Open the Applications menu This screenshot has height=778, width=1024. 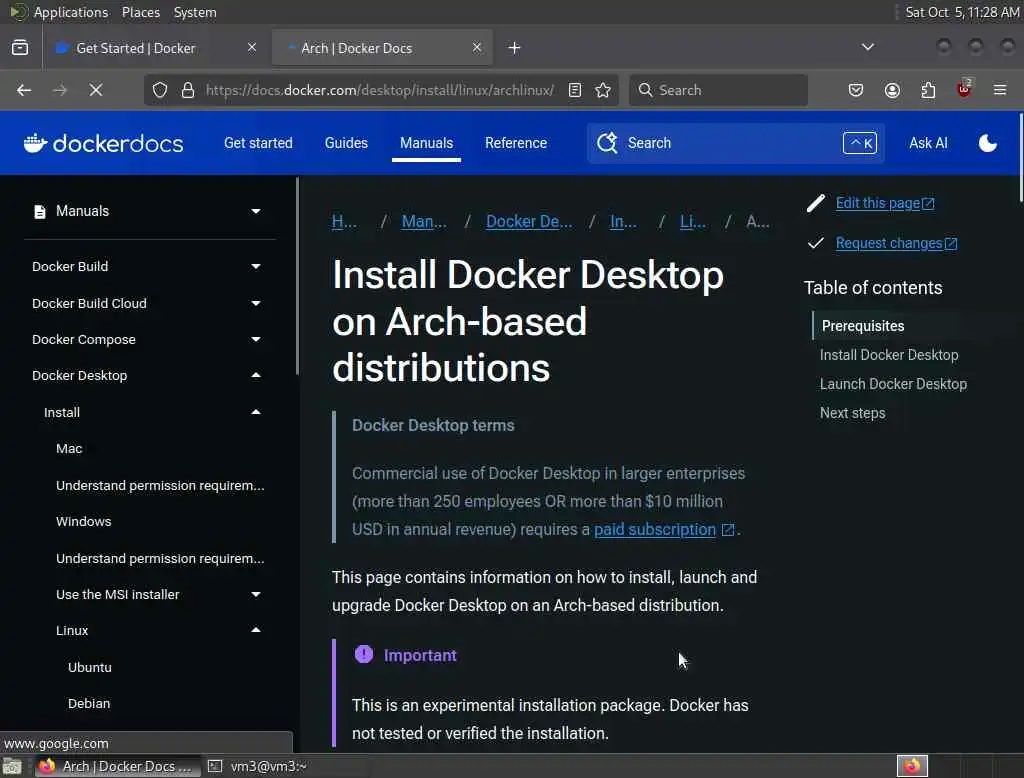click(71, 12)
